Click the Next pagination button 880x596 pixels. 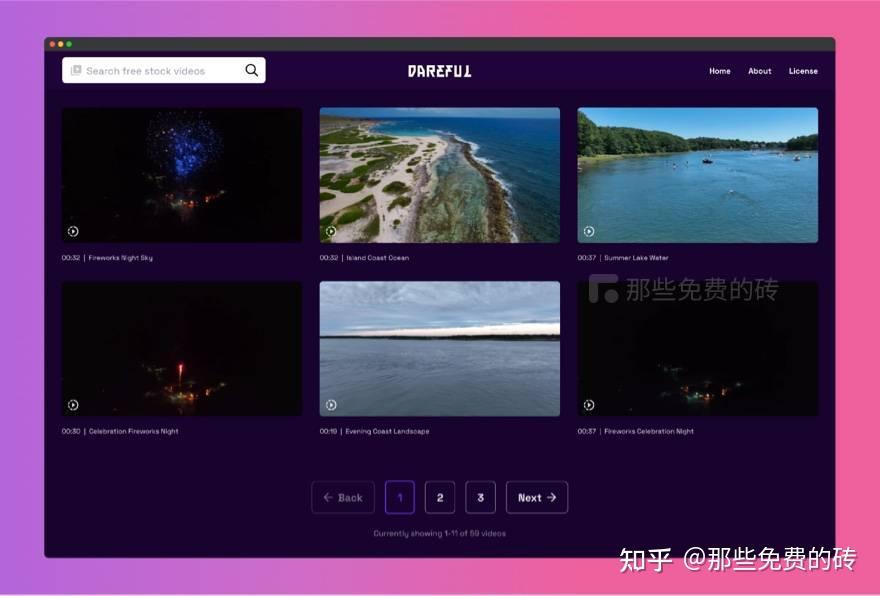(537, 497)
